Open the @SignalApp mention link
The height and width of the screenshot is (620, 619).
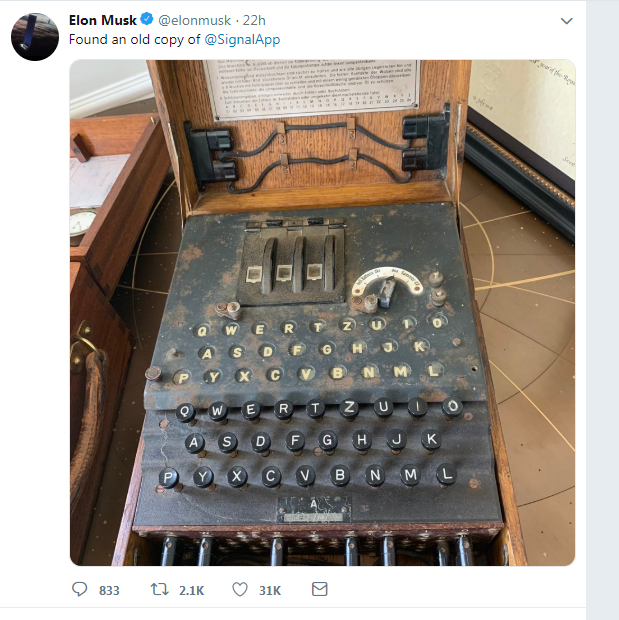click(242, 40)
